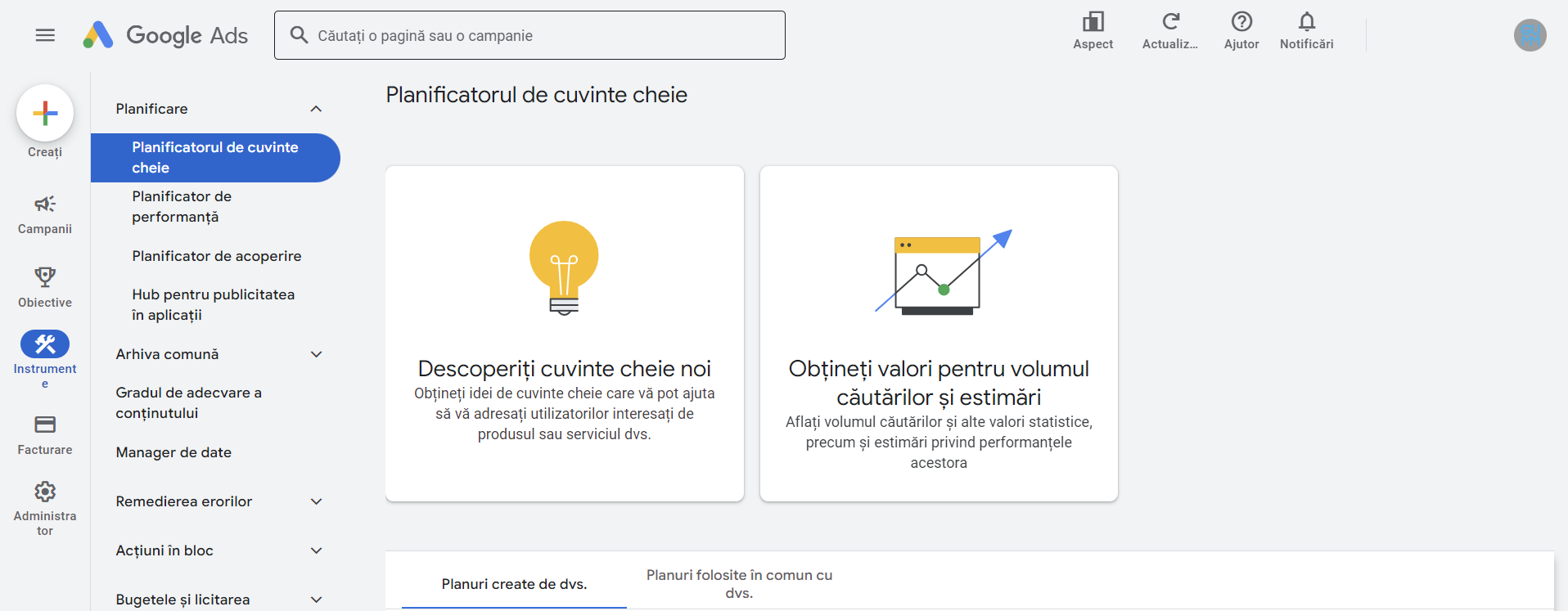Expand Bugetele și licitarea section
Viewport: 1568px width, 611px height.
[x=316, y=600]
